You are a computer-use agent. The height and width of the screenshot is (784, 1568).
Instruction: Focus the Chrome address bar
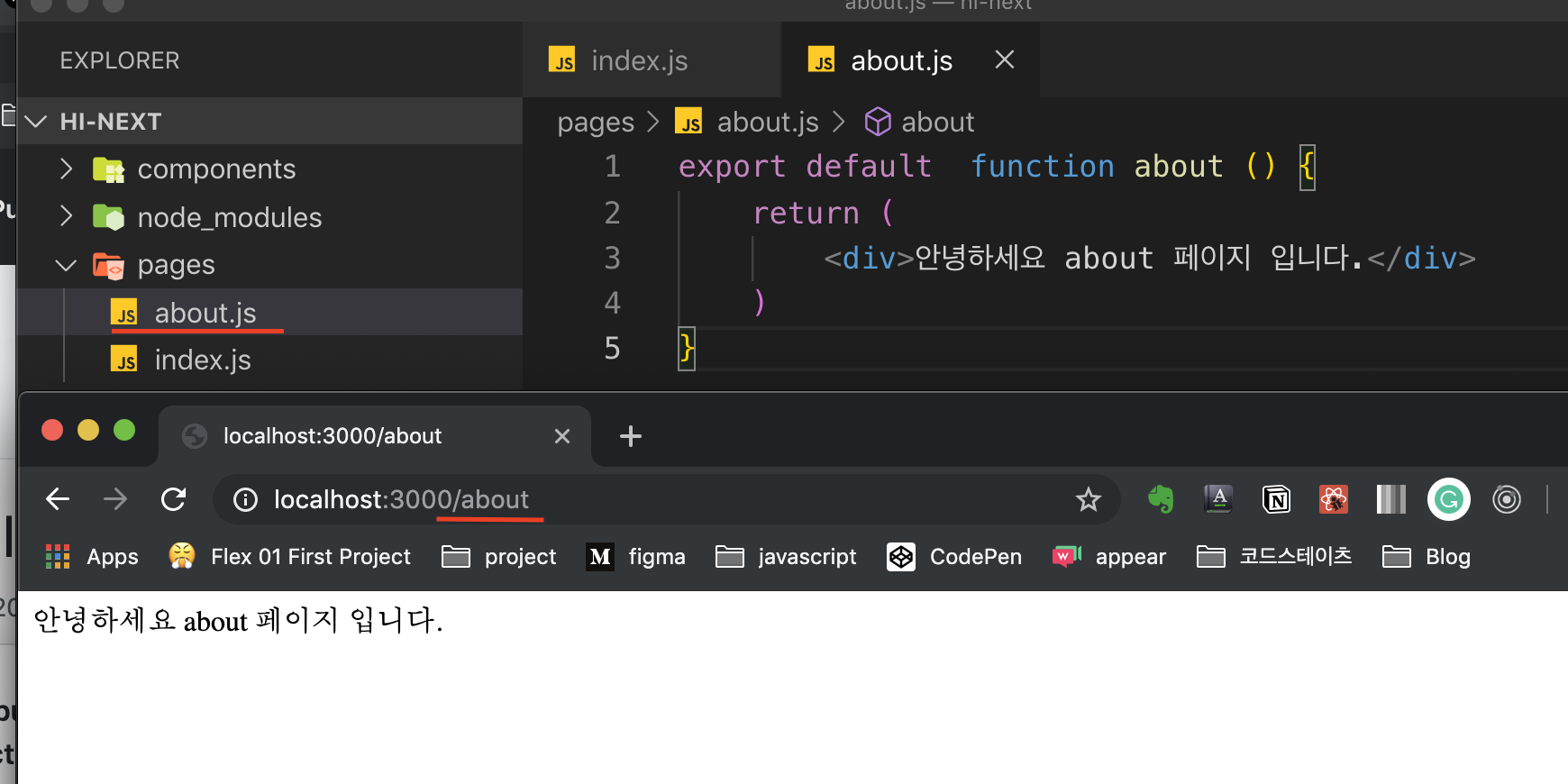pos(667,499)
